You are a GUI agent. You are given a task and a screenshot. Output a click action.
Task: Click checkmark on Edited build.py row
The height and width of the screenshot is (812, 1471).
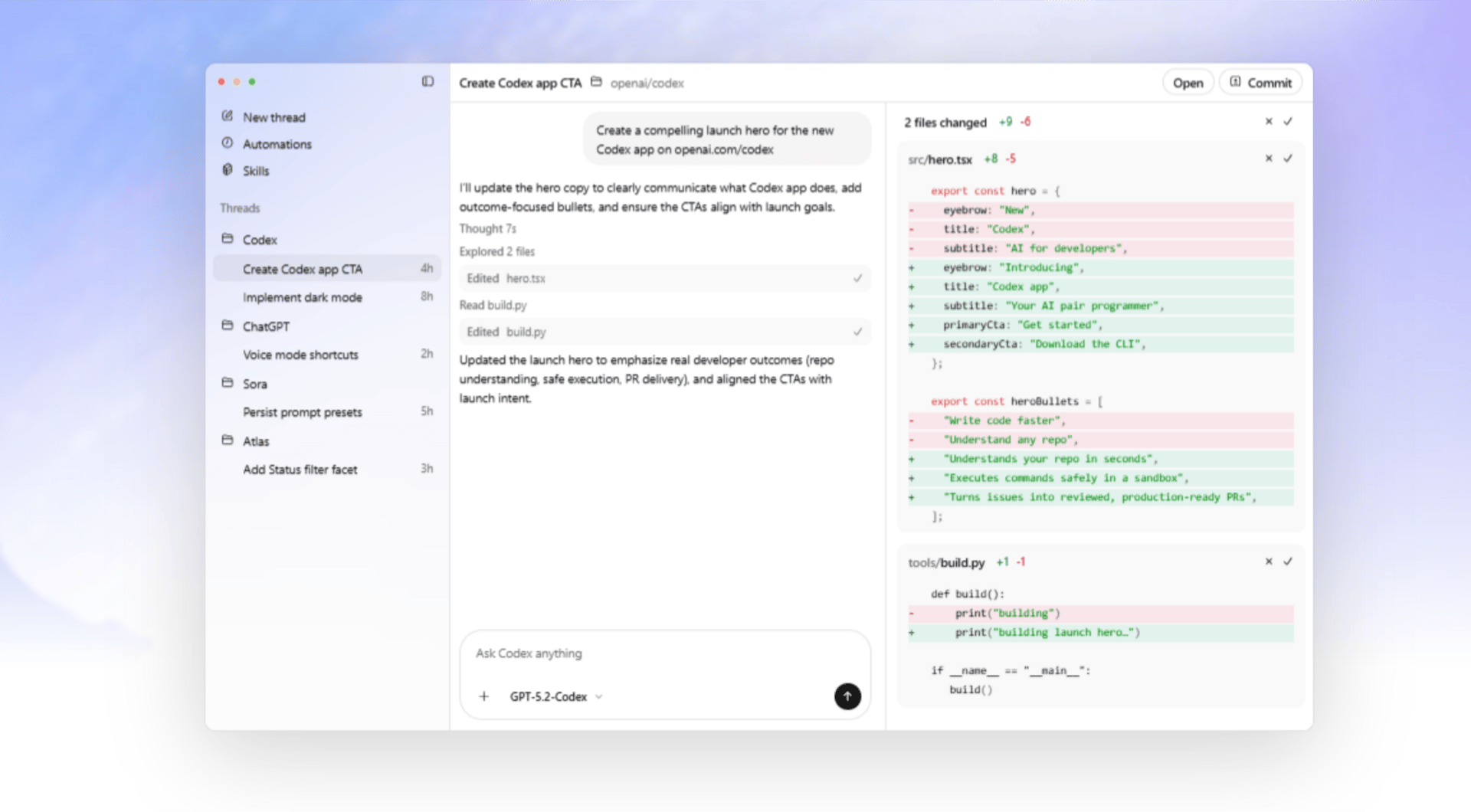click(857, 332)
